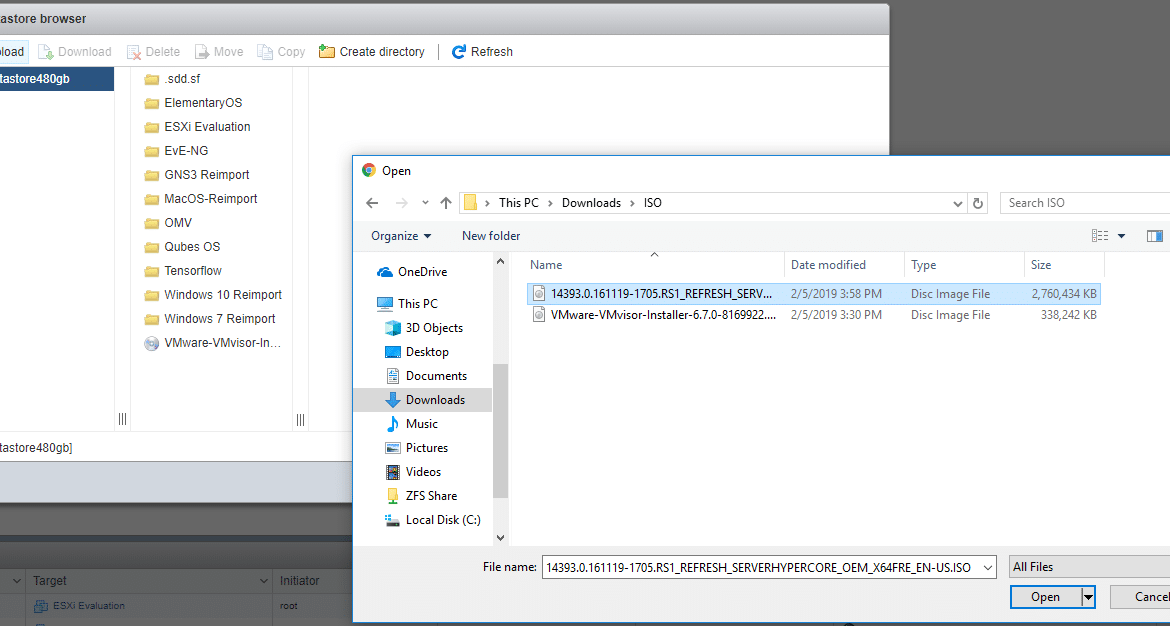This screenshot has height=626, width=1170.
Task: Click the Music note icon in sidebar
Action: pyautogui.click(x=392, y=424)
